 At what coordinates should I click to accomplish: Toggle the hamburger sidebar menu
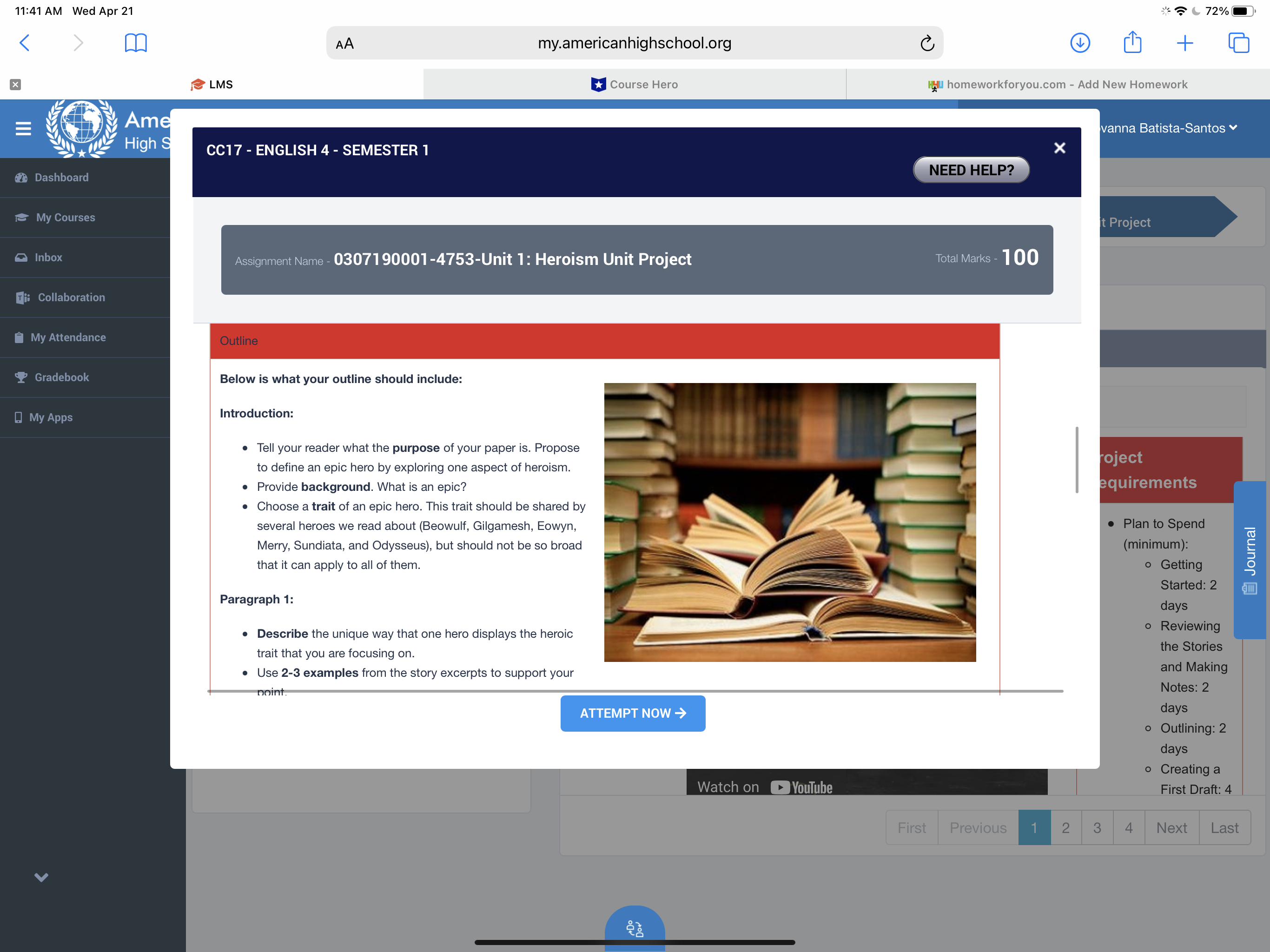click(23, 129)
